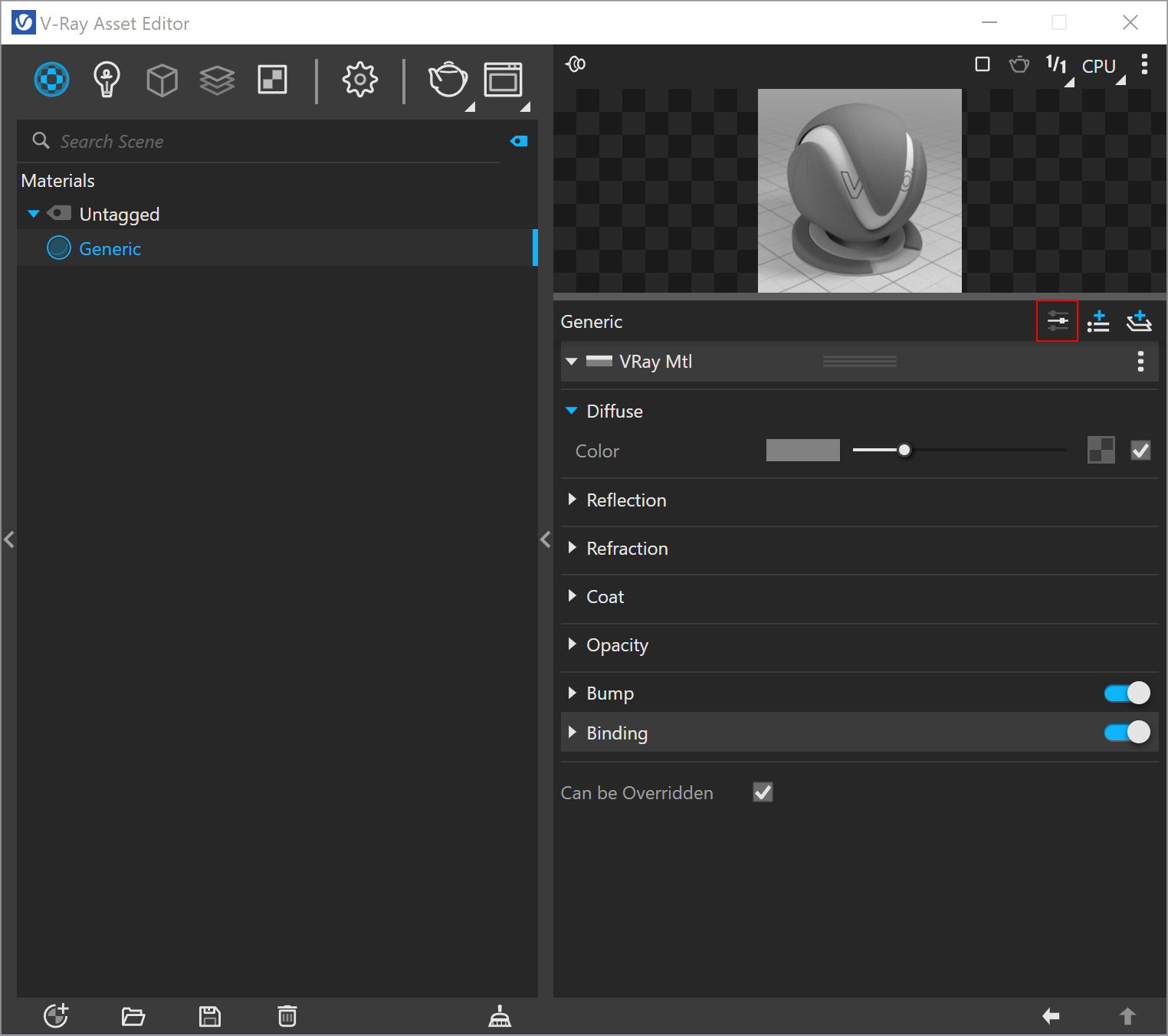1168x1036 pixels.
Task: Click the Color label under Diffuse
Action: 597,451
